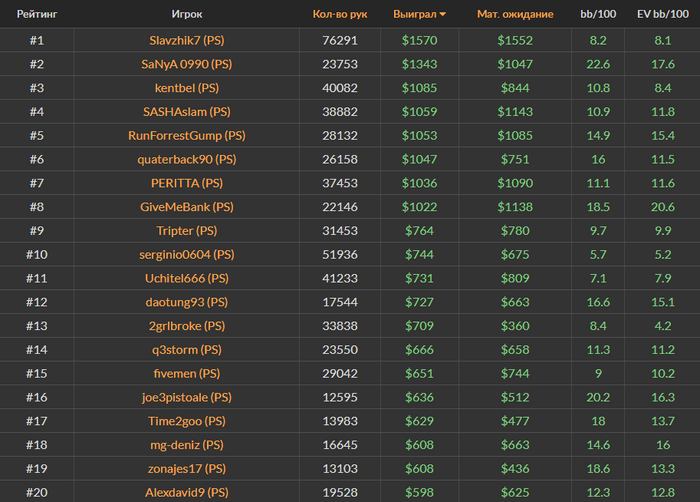This screenshot has width=700, height=502.
Task: Click the bb/100 column header
Action: (598, 15)
